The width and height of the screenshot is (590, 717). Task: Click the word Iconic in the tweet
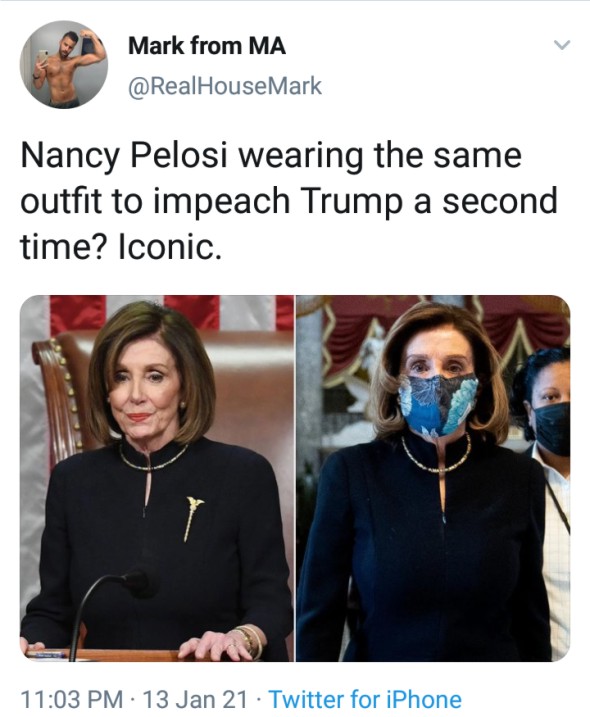tap(170, 247)
